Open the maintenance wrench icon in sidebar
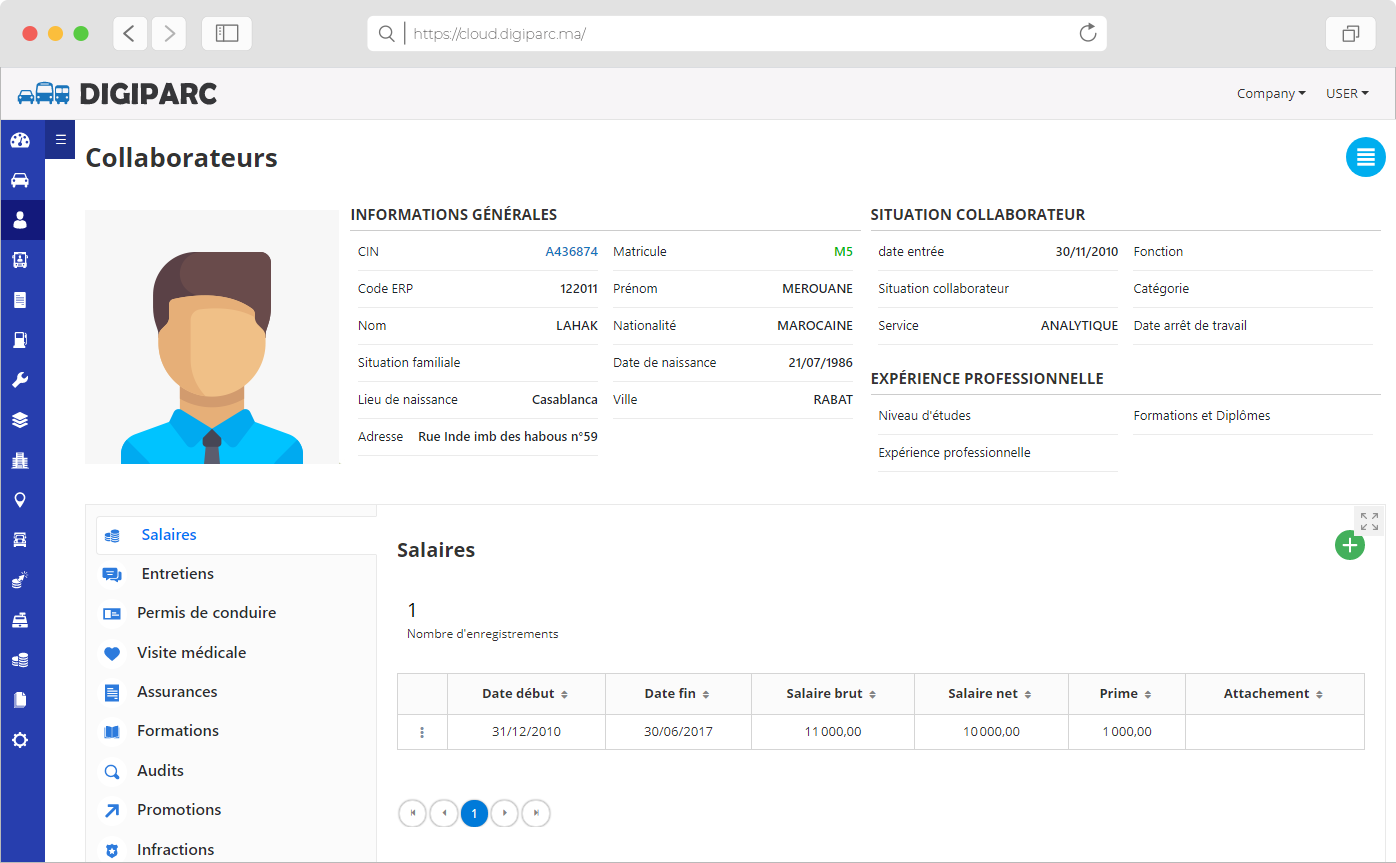 tap(20, 380)
